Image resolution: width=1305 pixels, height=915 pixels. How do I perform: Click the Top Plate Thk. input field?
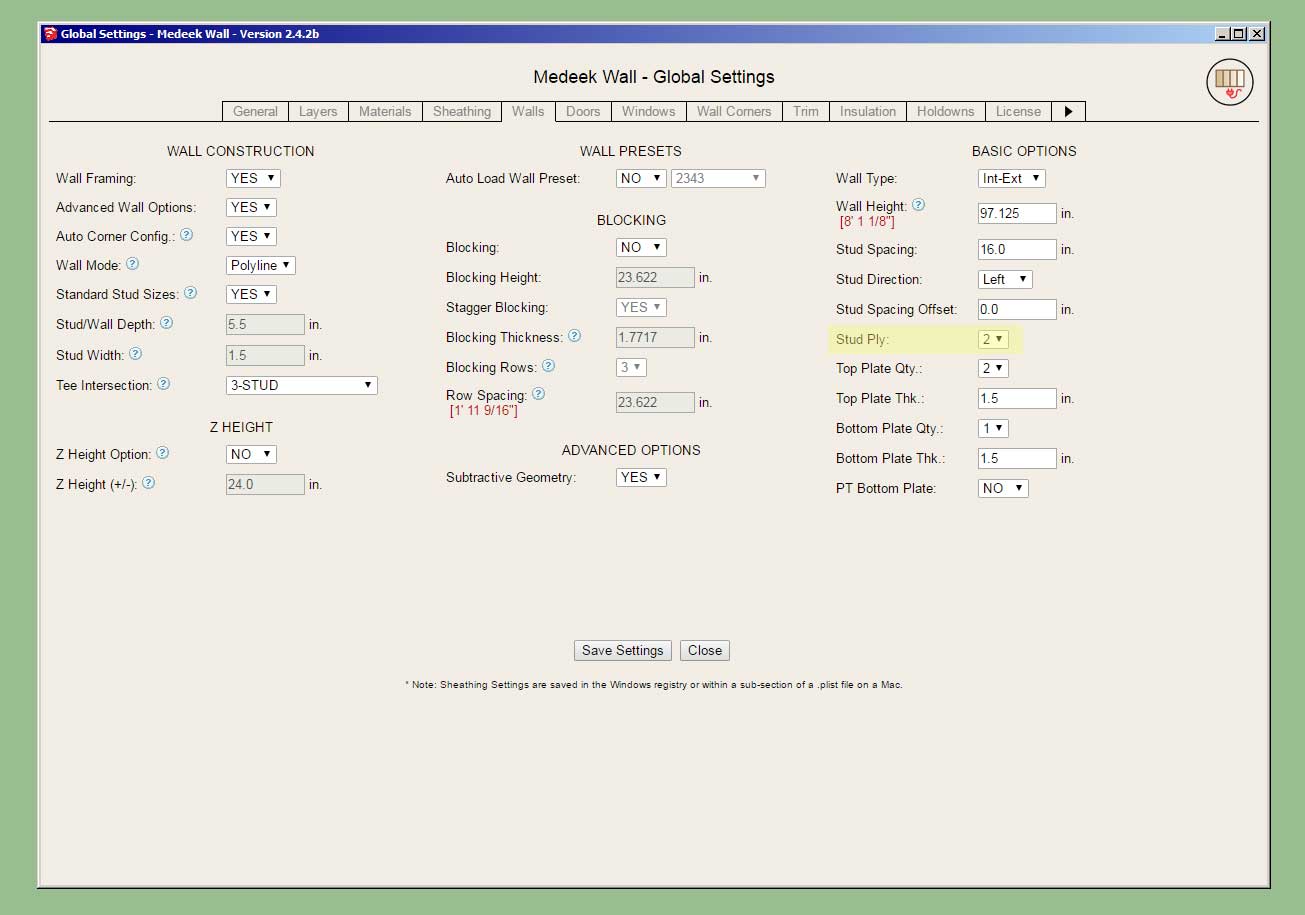tap(1017, 398)
